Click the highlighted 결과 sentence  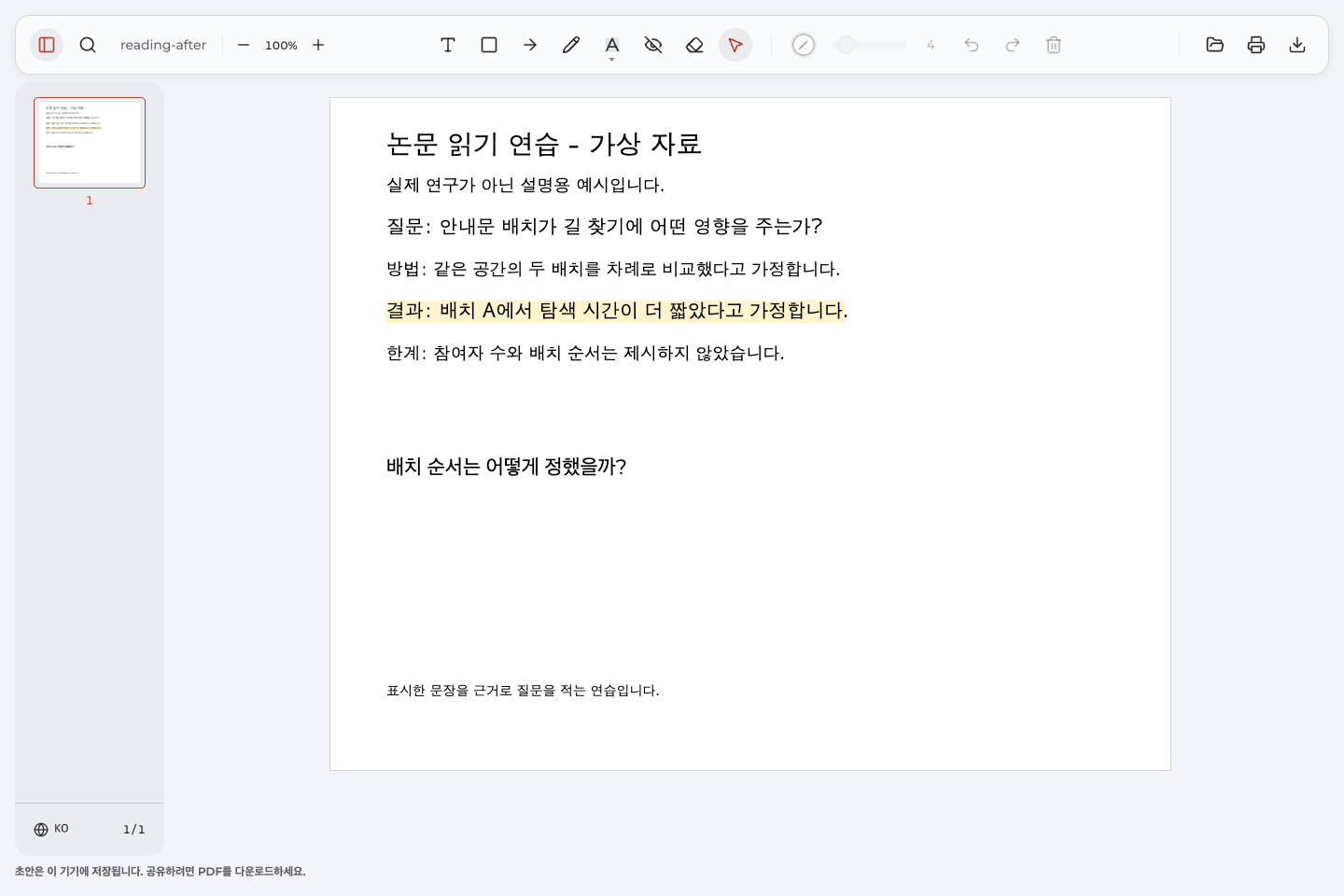(616, 310)
